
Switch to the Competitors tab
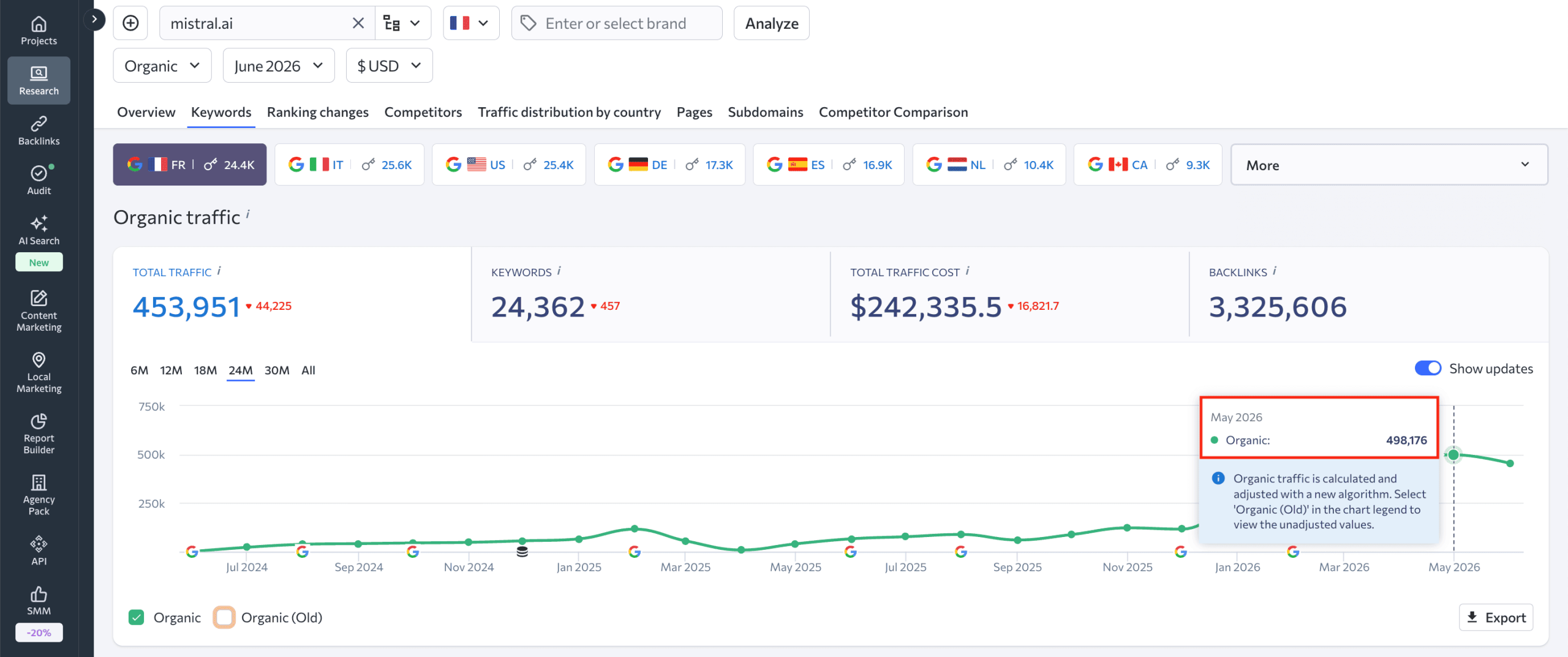pyautogui.click(x=423, y=112)
